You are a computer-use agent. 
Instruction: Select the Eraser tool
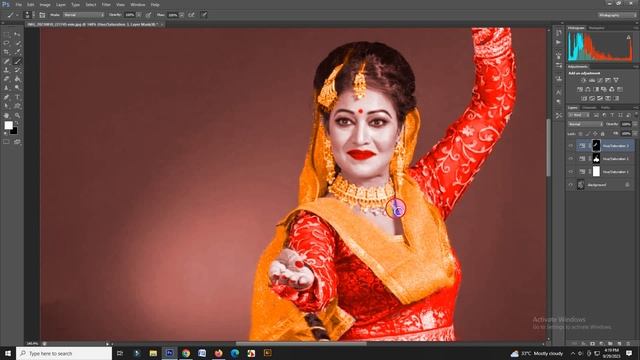coord(6,79)
